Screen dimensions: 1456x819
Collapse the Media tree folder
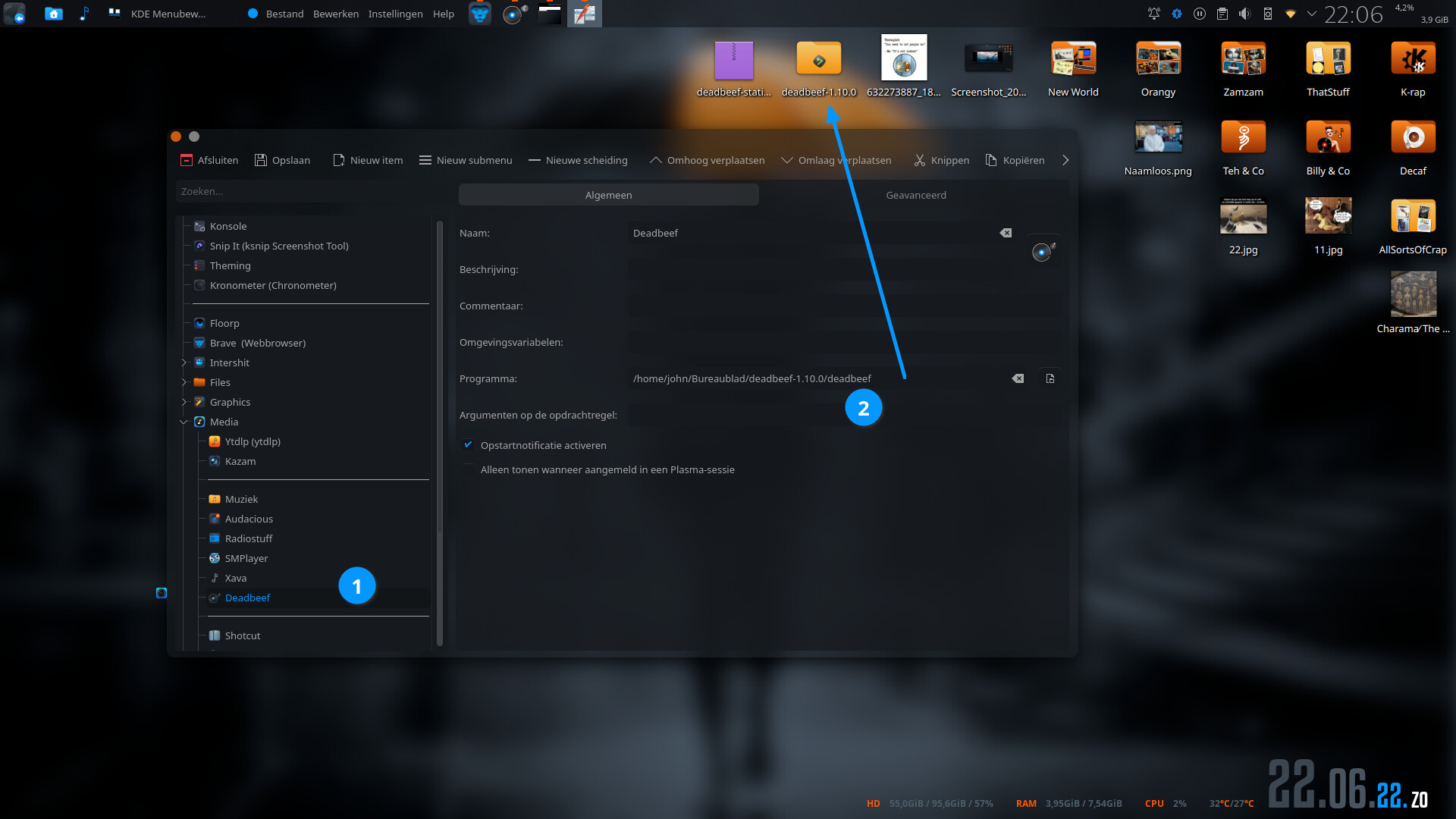tap(184, 422)
